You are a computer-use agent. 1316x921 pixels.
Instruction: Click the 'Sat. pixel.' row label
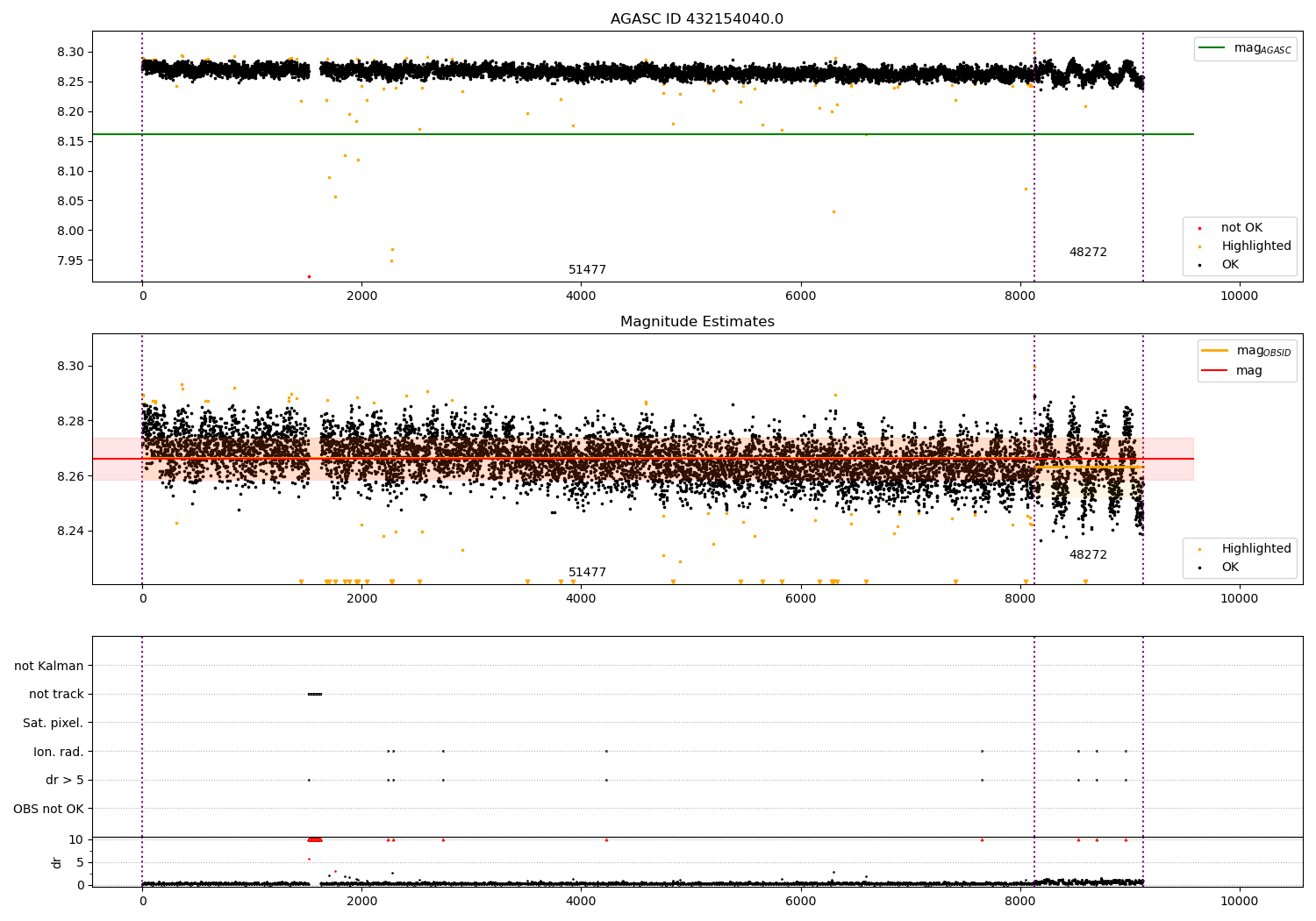pyautogui.click(x=54, y=724)
